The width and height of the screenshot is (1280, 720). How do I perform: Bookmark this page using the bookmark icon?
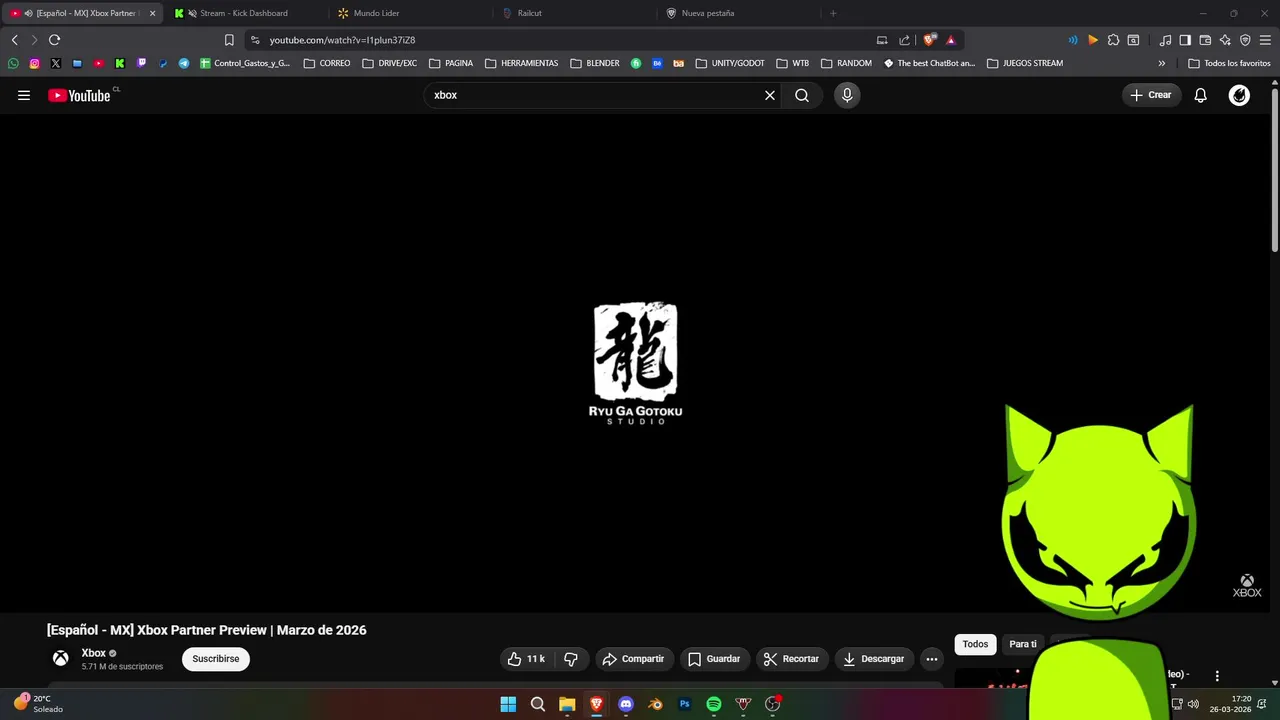[229, 40]
